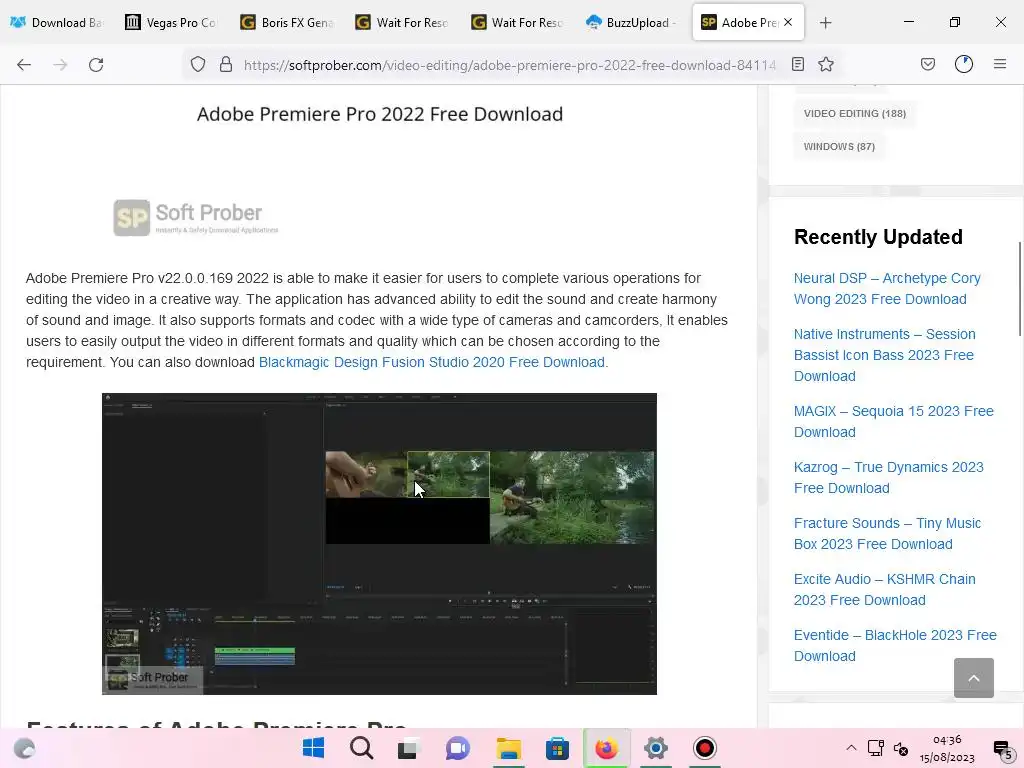This screenshot has height=768, width=1024.
Task: Click the Premiere Pro screenshot image
Action: 379,543
